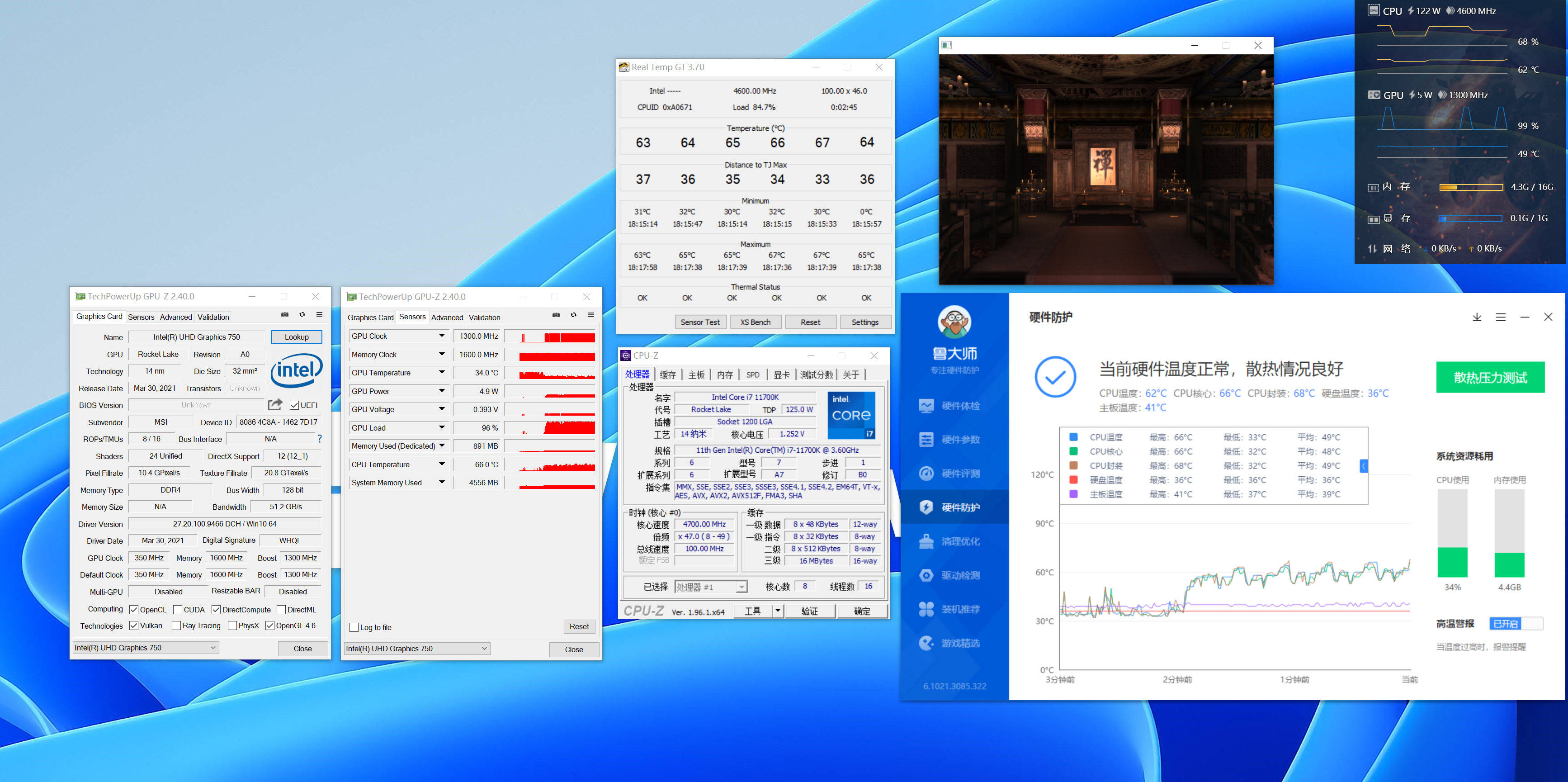Toggle the 高温警报 switch in Ludashi
The width and height of the screenshot is (1568, 782).
[1516, 624]
